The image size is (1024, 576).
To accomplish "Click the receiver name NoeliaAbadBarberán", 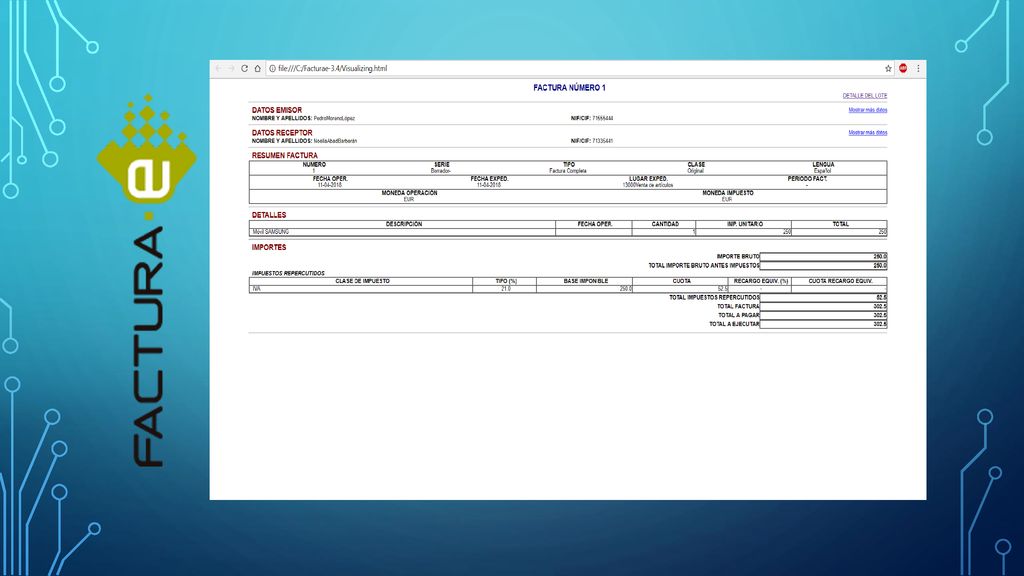I will point(335,141).
